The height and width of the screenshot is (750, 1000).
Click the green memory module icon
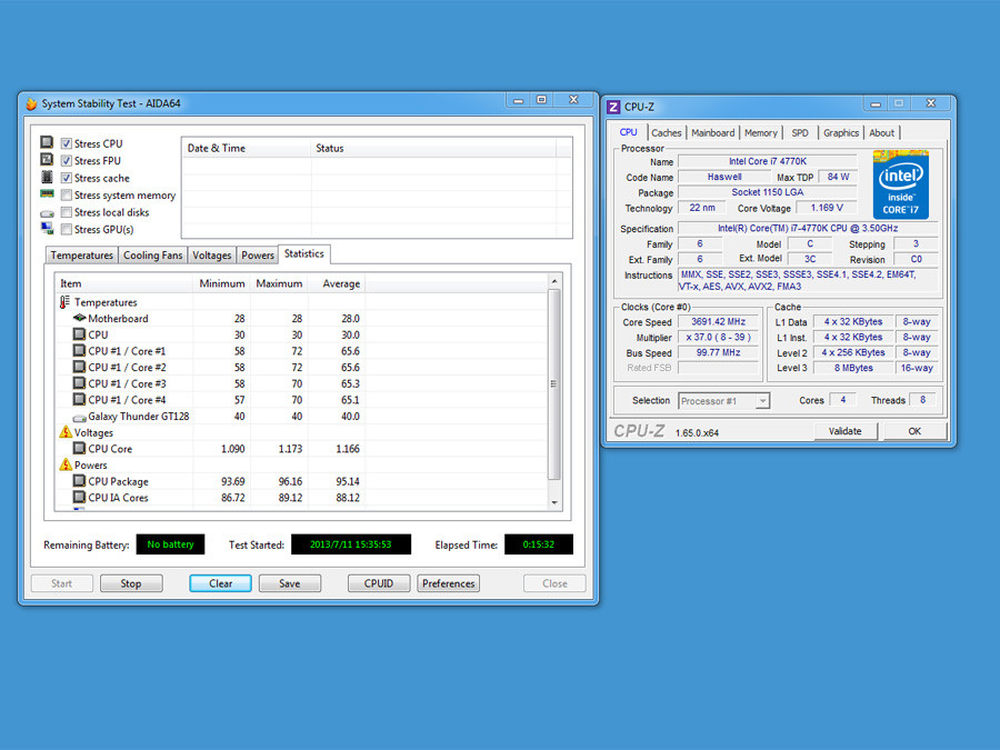tap(47, 194)
